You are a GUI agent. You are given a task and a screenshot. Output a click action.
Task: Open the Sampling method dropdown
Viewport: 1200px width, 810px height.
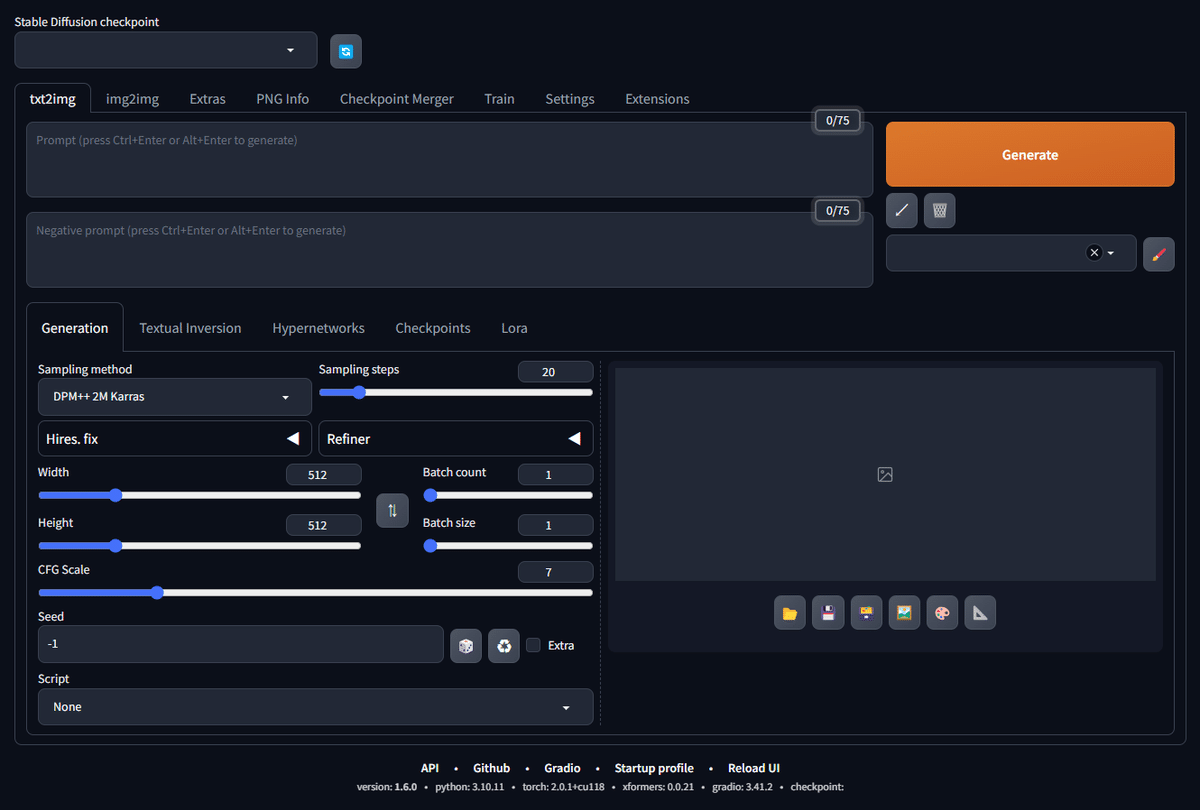[174, 397]
